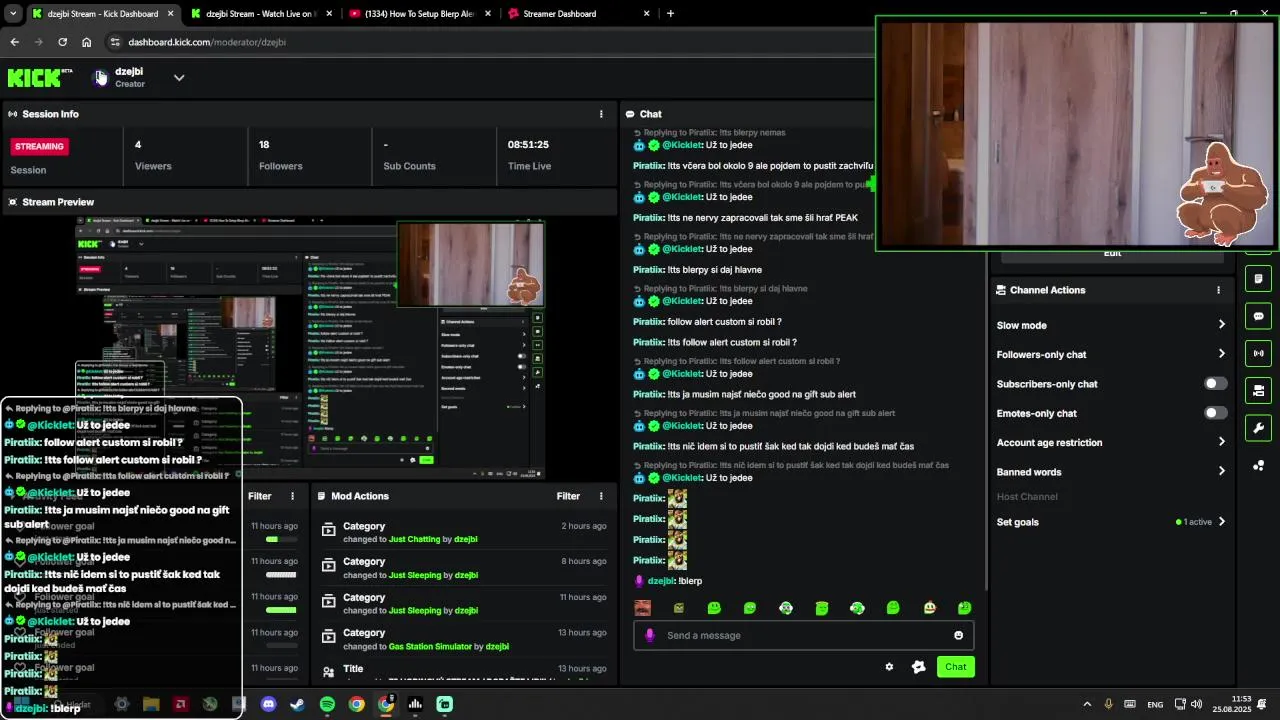Open Filter in activity feed panel
Image resolution: width=1280 pixels, height=720 pixels.
tap(260, 496)
